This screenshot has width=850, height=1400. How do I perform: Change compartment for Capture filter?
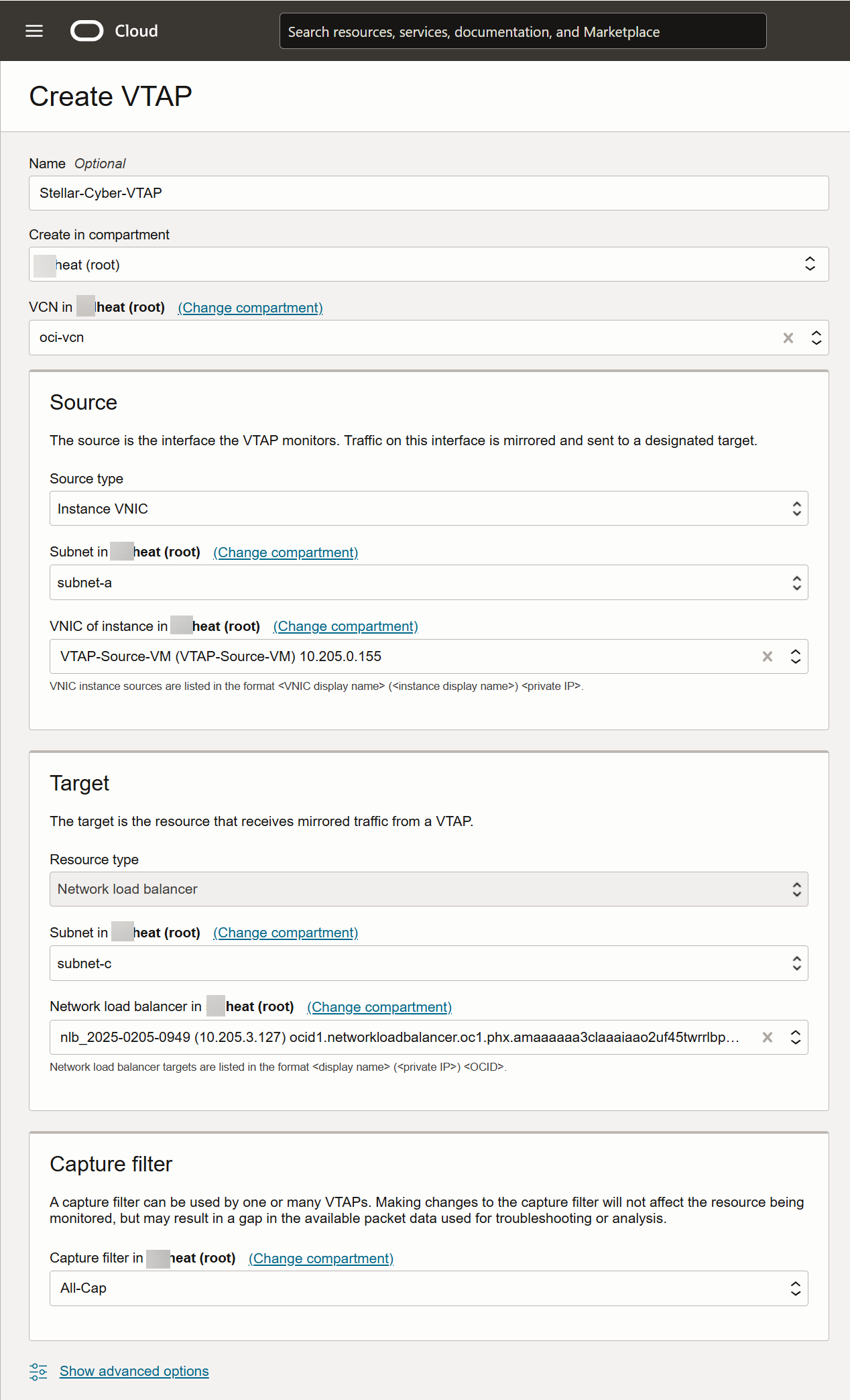pos(320,1259)
